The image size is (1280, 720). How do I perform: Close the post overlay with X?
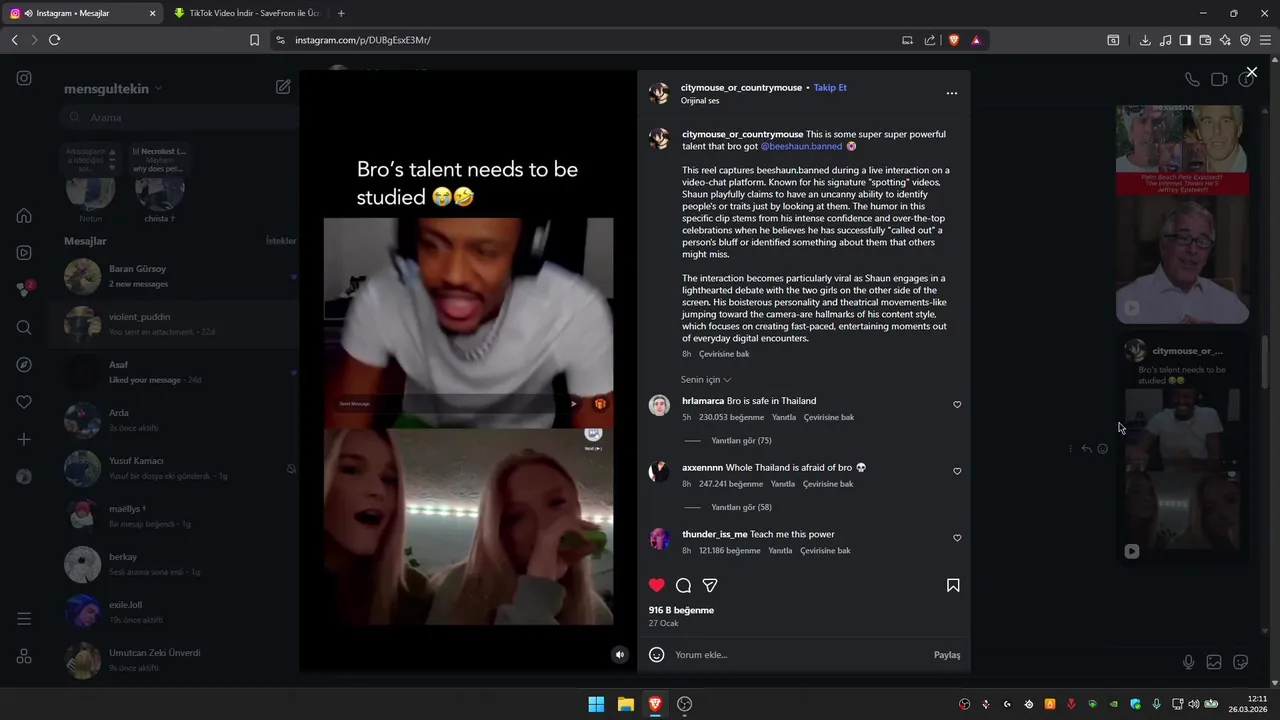click(1251, 72)
